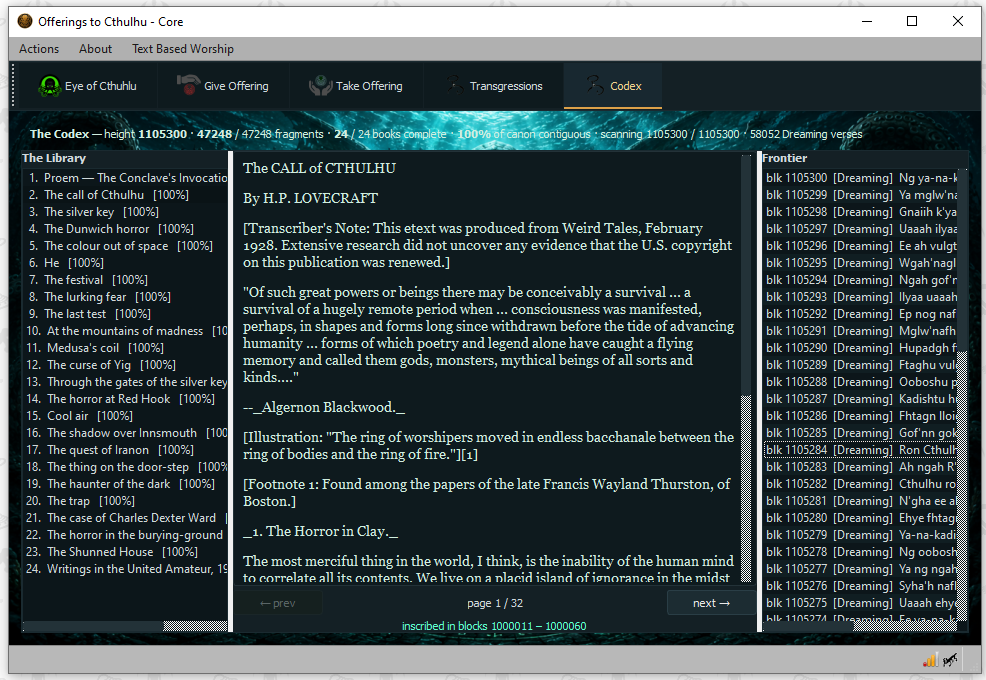986x680 pixels.
Task: Open the About menu
Action: point(96,49)
